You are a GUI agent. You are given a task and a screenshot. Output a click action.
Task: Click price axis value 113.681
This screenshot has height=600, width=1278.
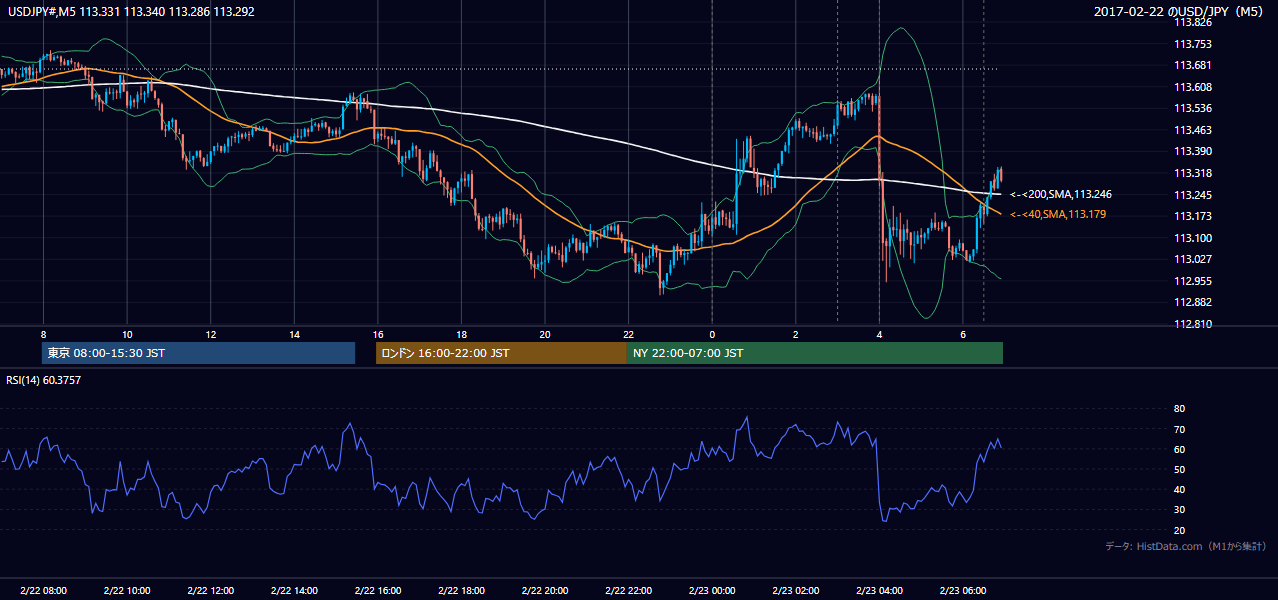pyautogui.click(x=1194, y=65)
